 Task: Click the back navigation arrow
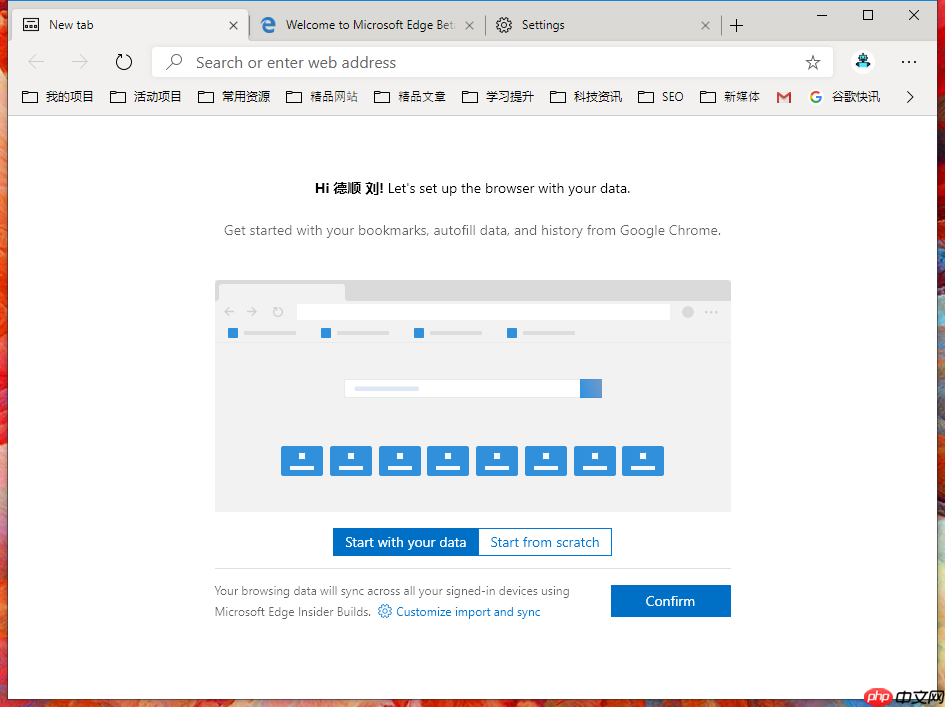[36, 61]
